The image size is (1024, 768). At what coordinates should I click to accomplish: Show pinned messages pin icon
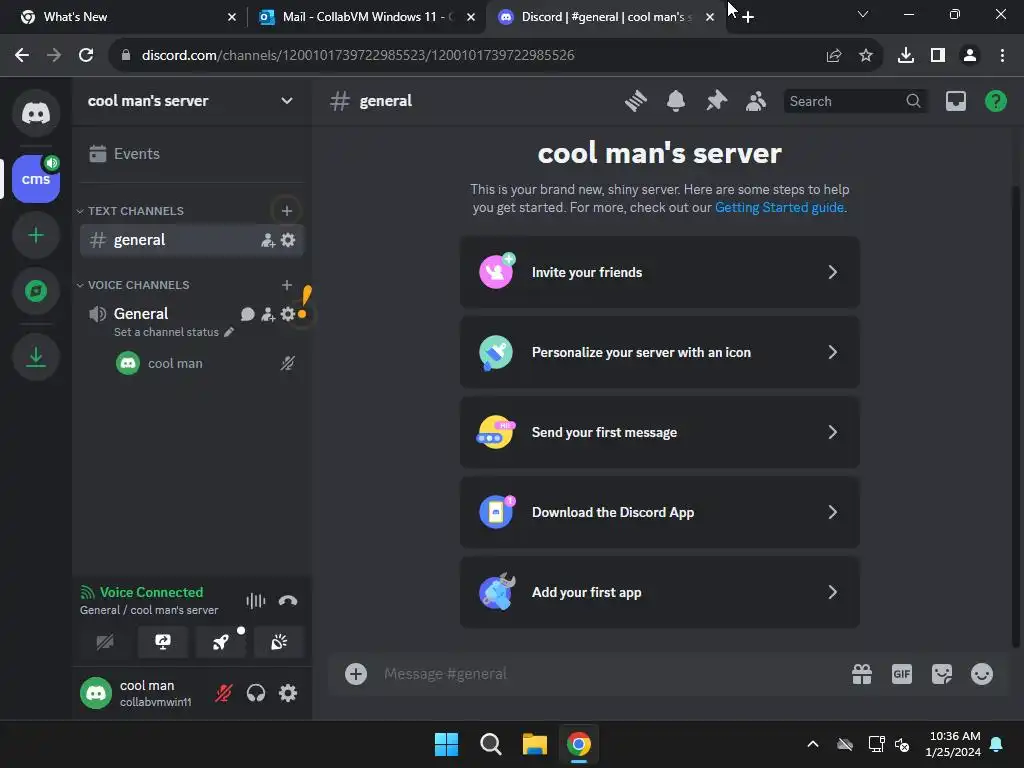pyautogui.click(x=716, y=101)
